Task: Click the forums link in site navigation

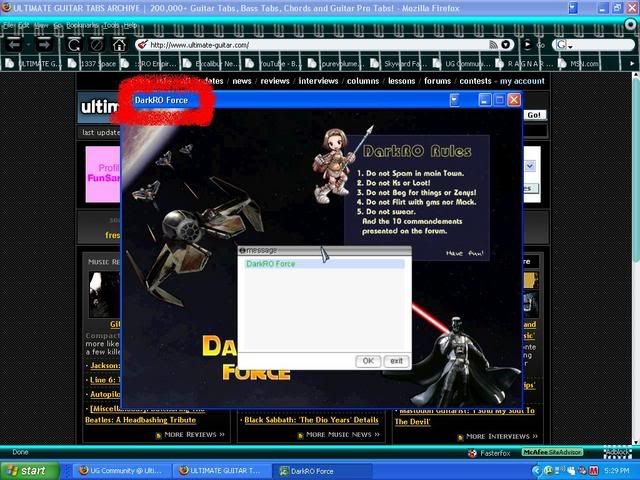Action: (x=437, y=81)
